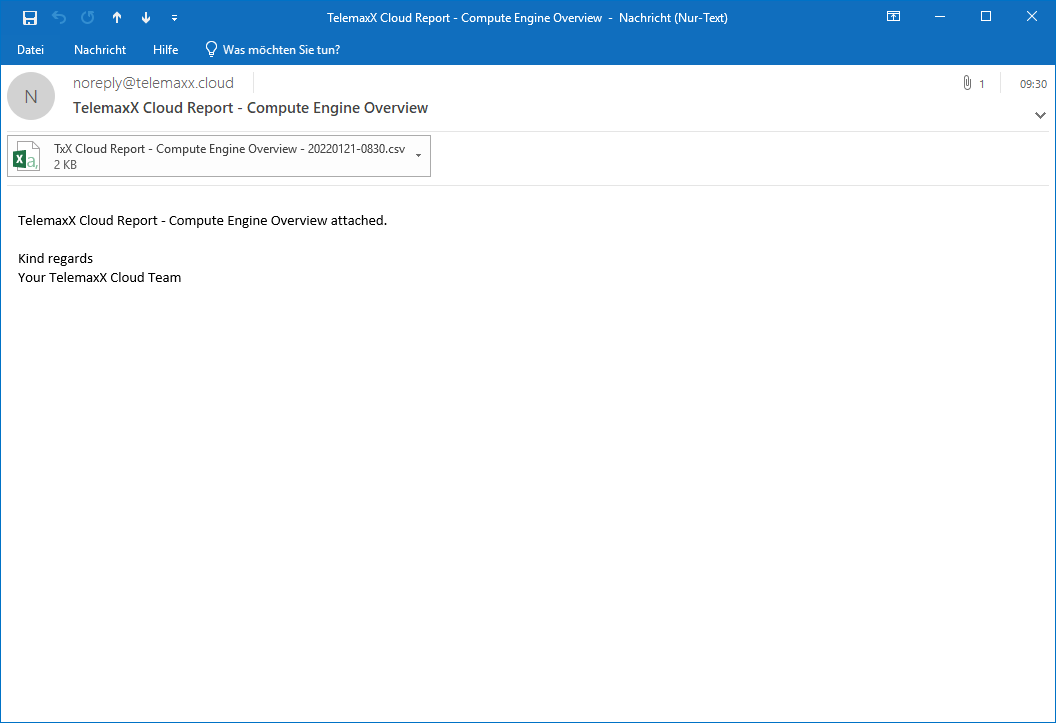Image resolution: width=1056 pixels, height=723 pixels.
Task: Minimize the message window
Action: click(x=940, y=17)
